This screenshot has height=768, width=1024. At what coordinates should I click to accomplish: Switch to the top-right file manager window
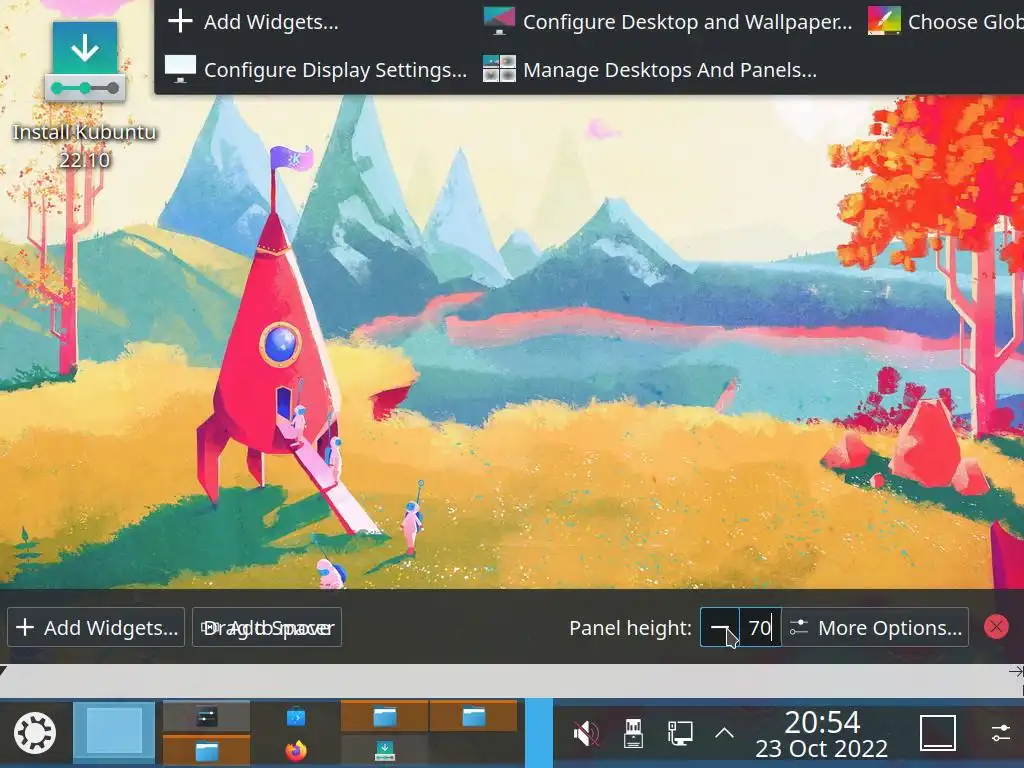pyautogui.click(x=473, y=716)
